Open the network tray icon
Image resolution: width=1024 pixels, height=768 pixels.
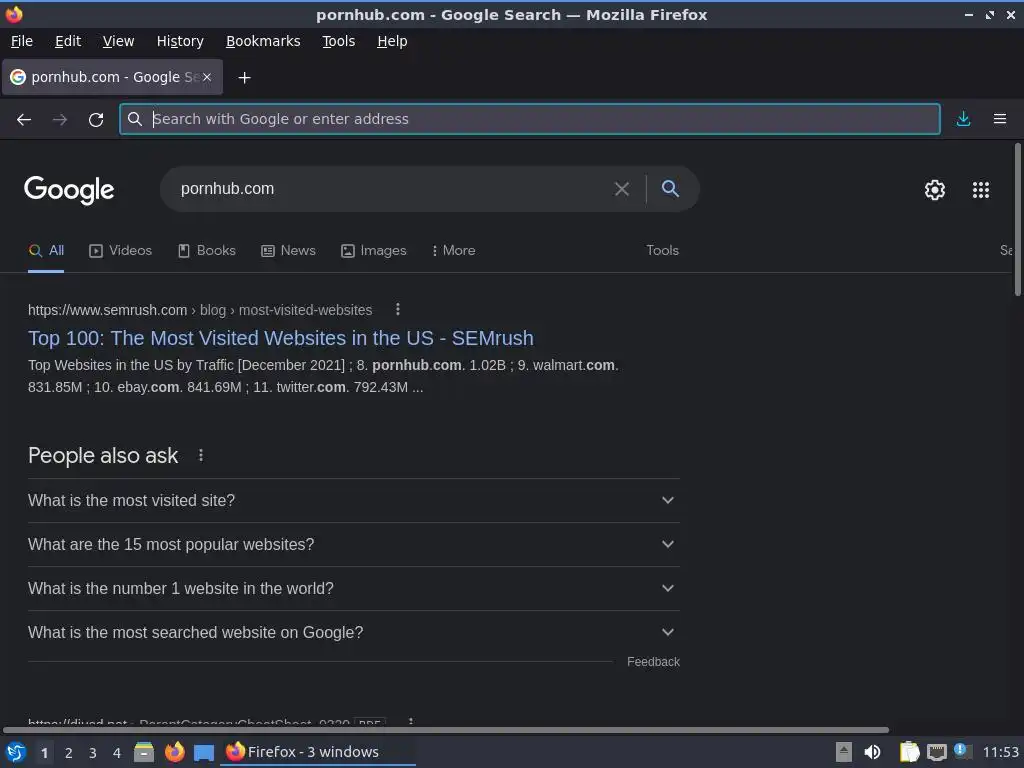[936, 752]
